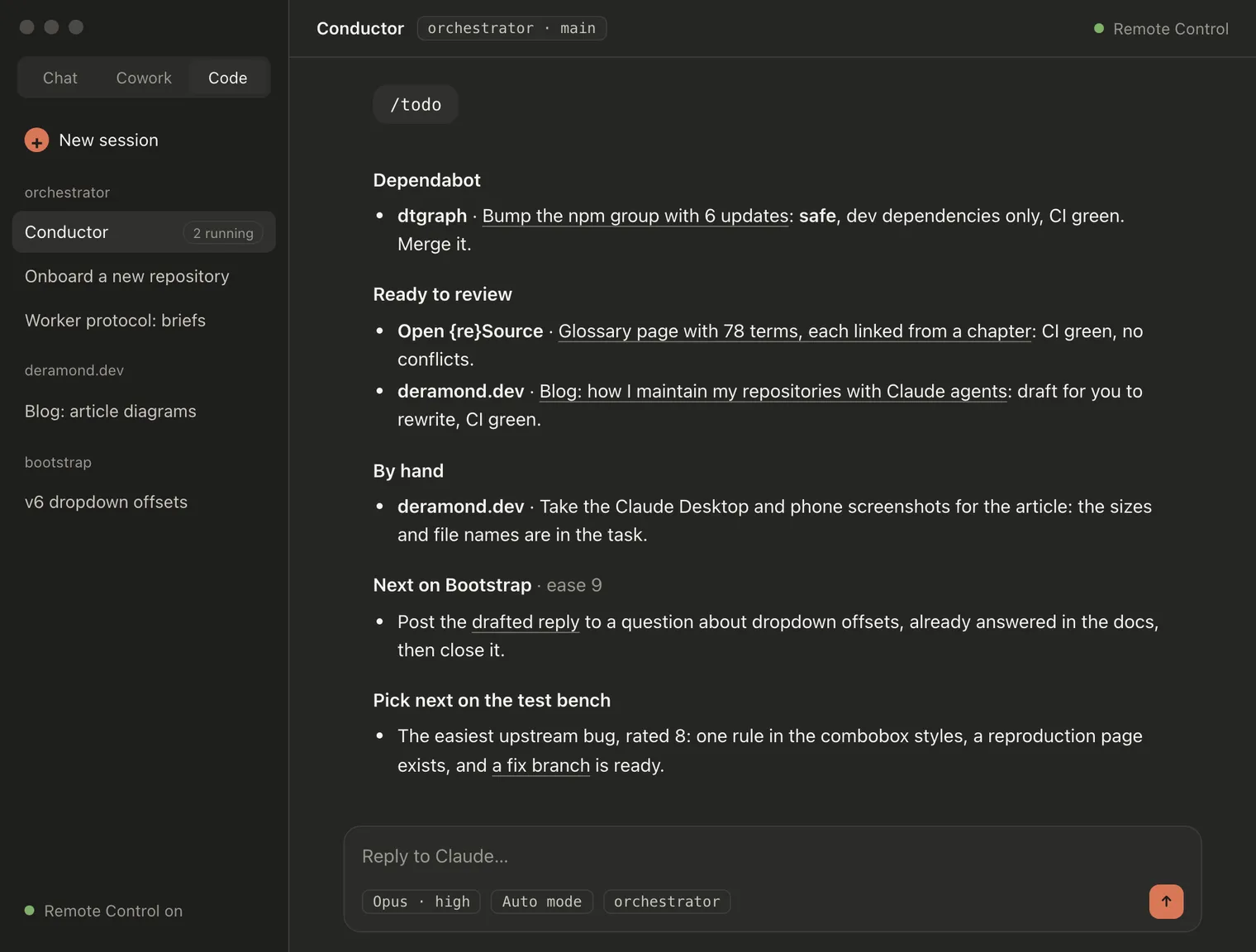Click the ease 9 label

[x=574, y=585]
